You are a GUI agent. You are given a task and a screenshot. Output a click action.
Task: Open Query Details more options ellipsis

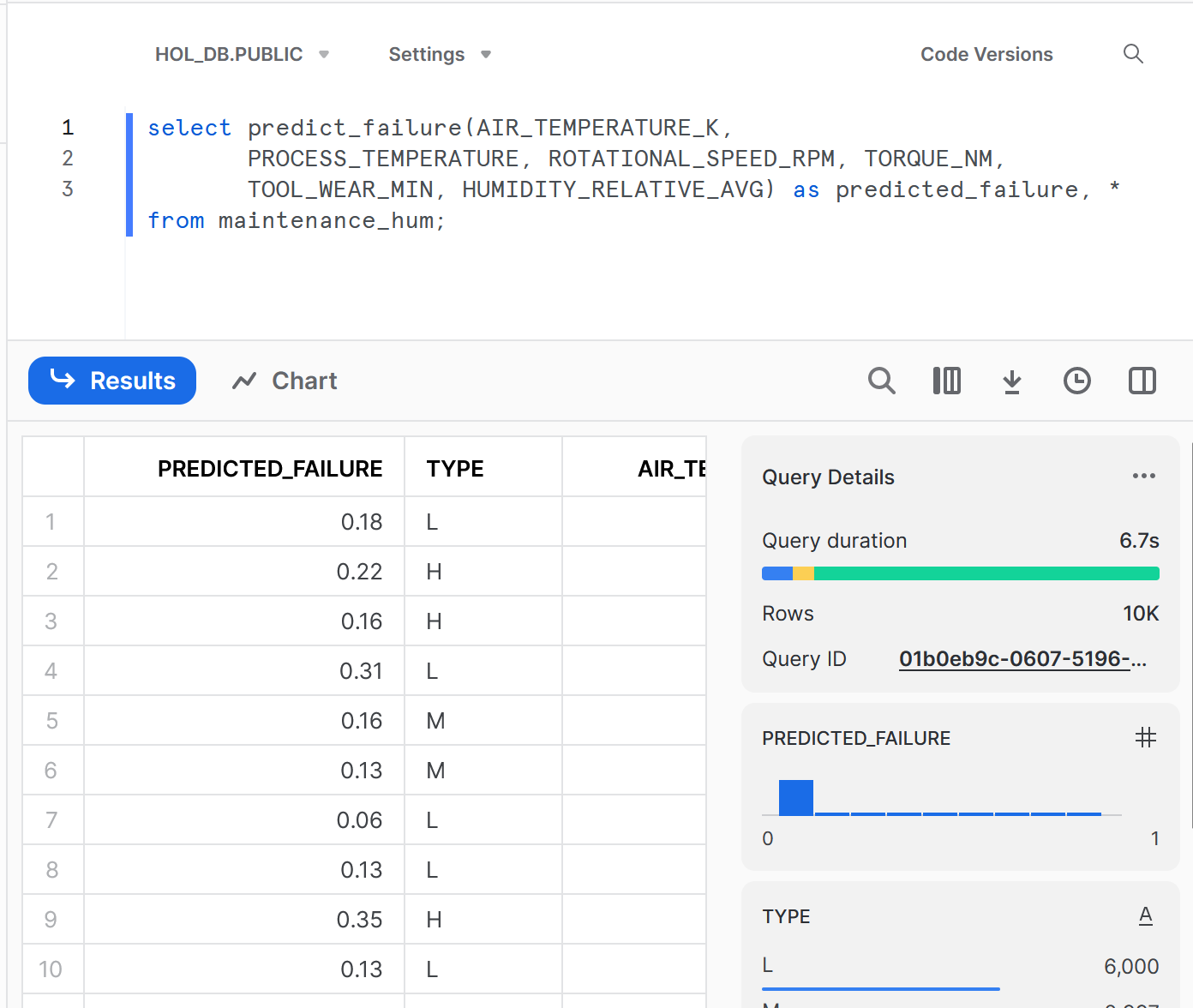pyautogui.click(x=1143, y=477)
